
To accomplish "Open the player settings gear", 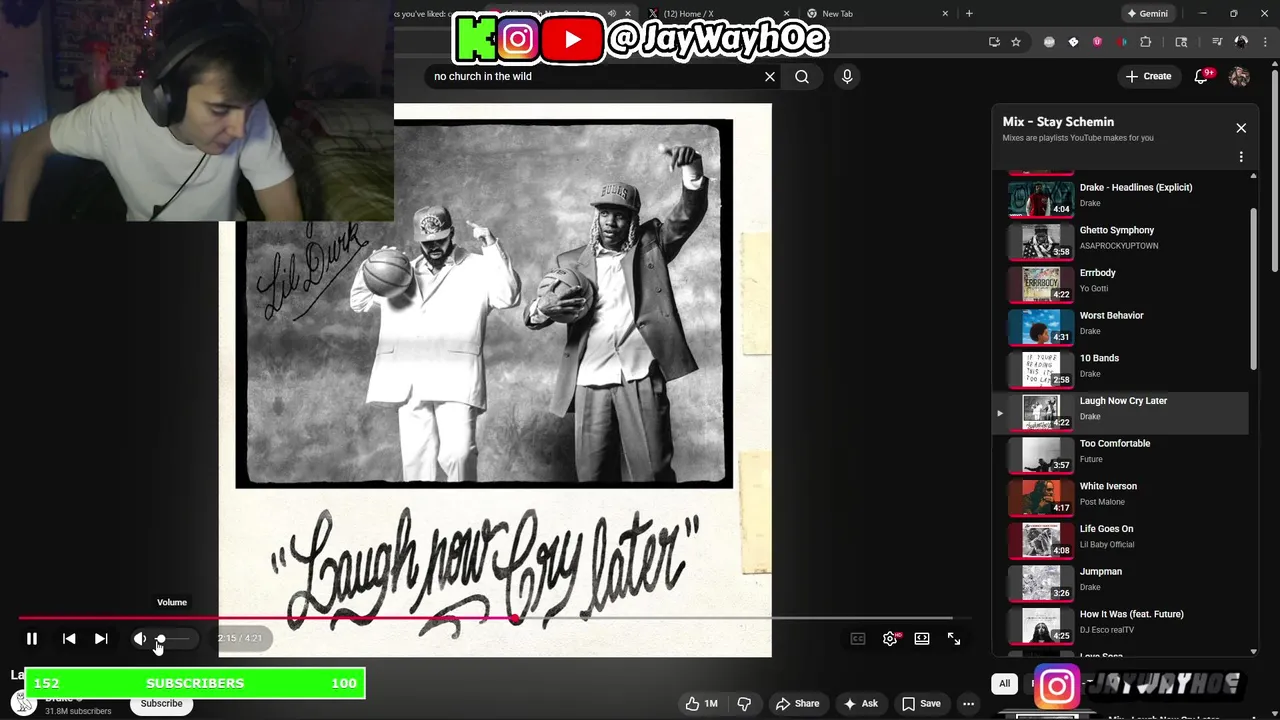I will 890,638.
